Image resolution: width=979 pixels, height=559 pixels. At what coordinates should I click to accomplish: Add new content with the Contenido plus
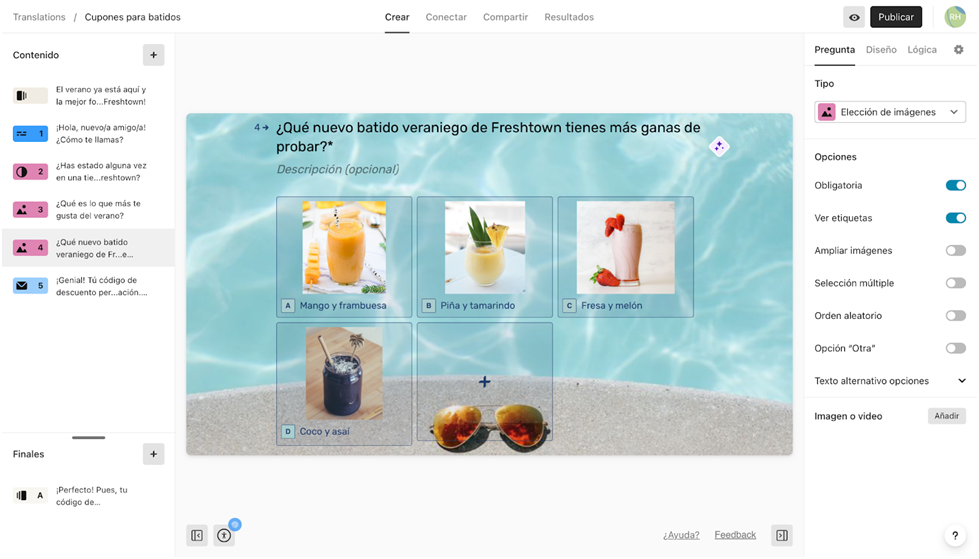(x=154, y=55)
